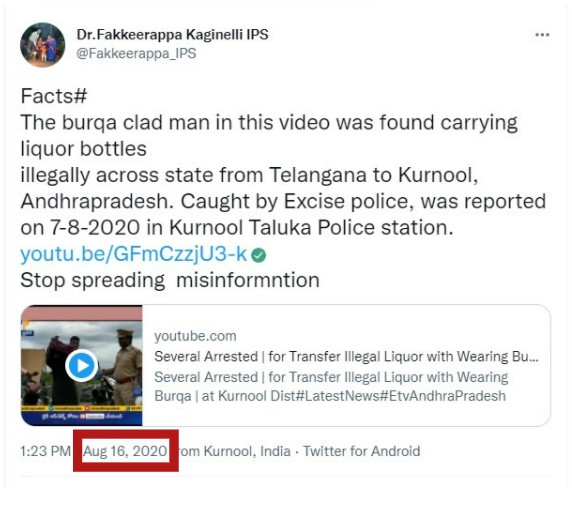Click the 'Stop spreading misinformntion' line

(170, 280)
